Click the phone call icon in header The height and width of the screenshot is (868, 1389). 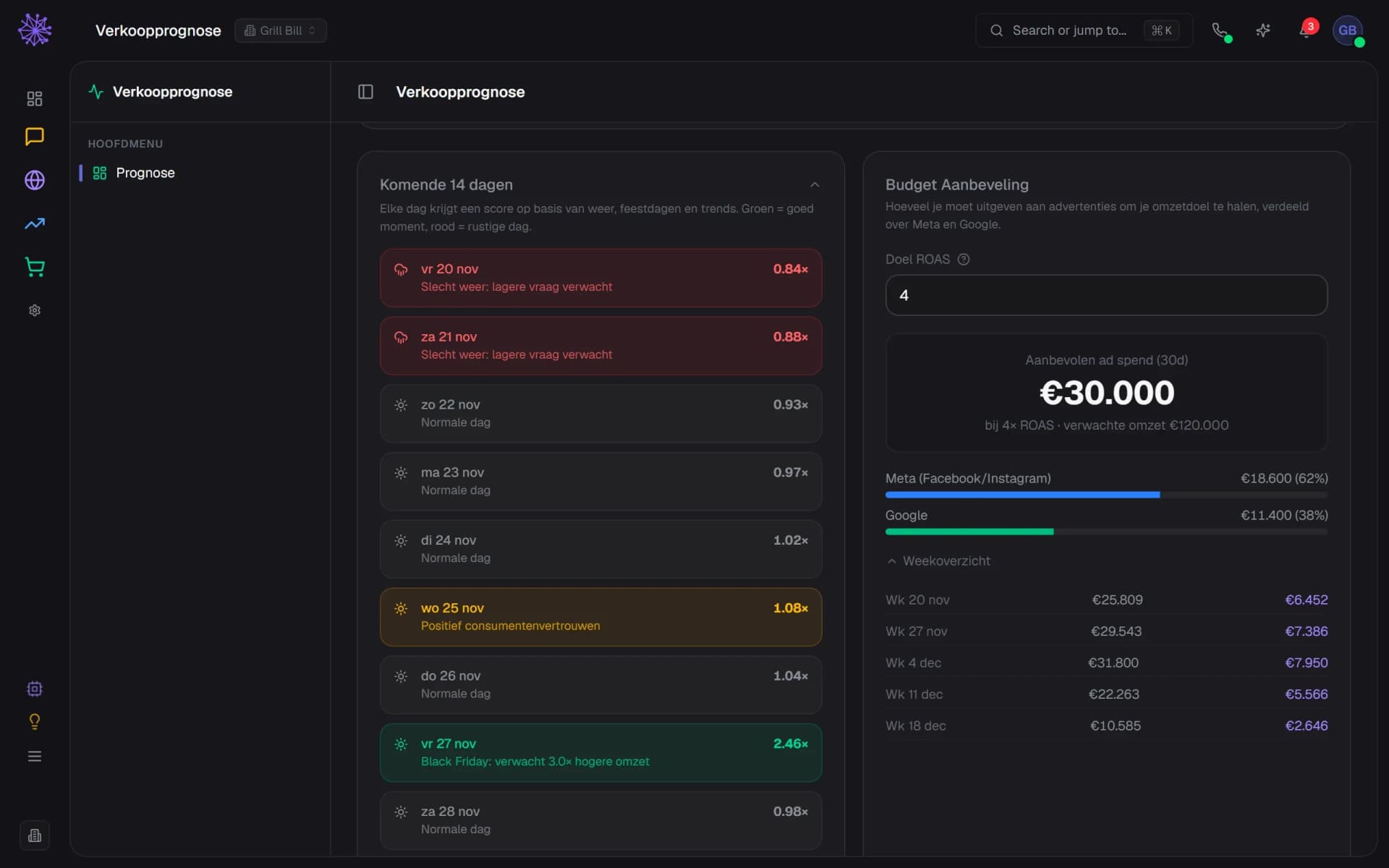point(1220,30)
